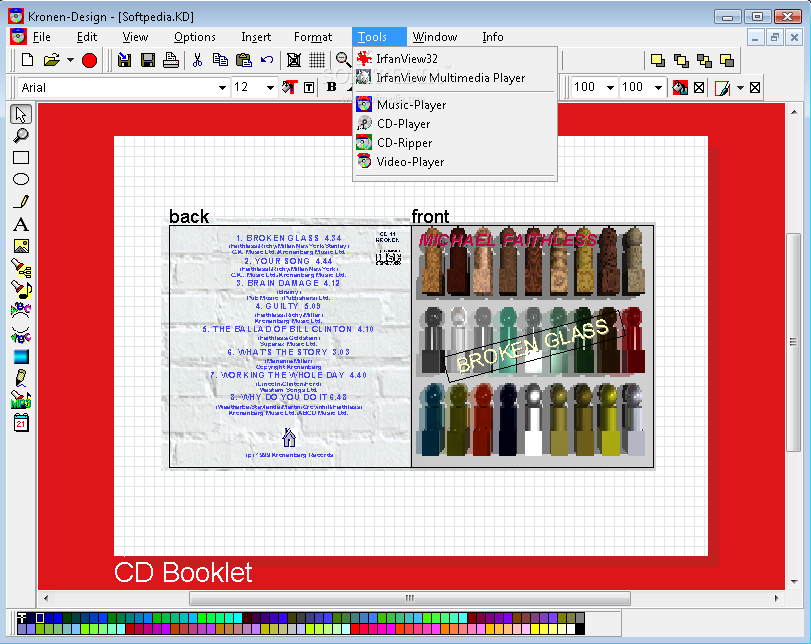Click the send to back icon

pyautogui.click(x=727, y=60)
